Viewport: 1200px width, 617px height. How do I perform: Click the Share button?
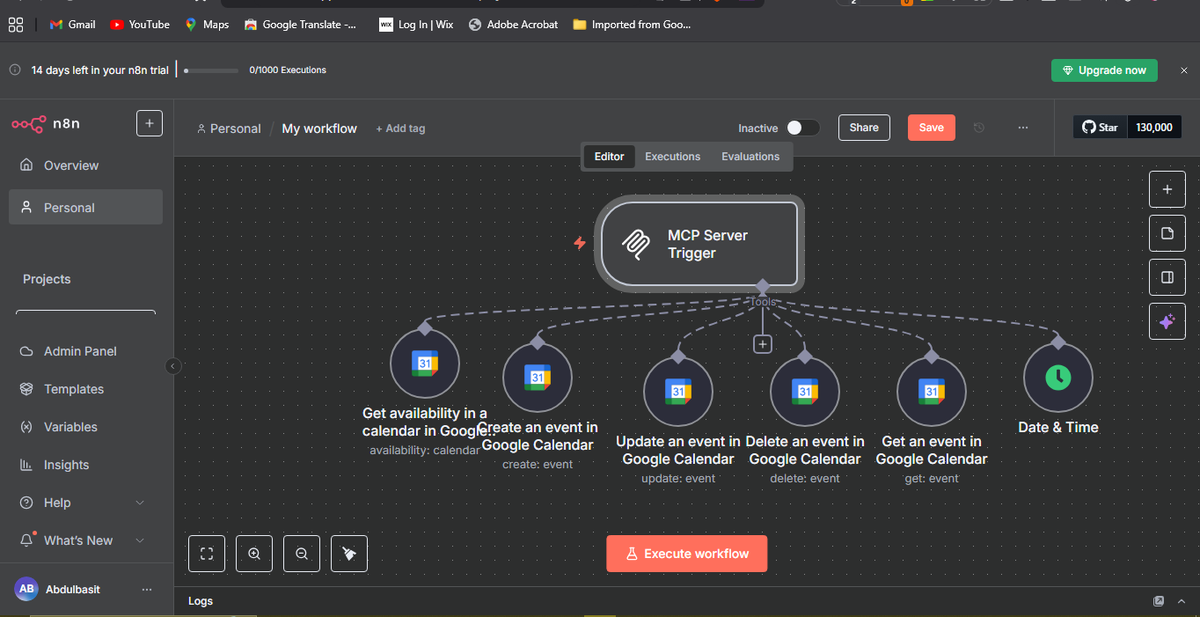(864, 127)
